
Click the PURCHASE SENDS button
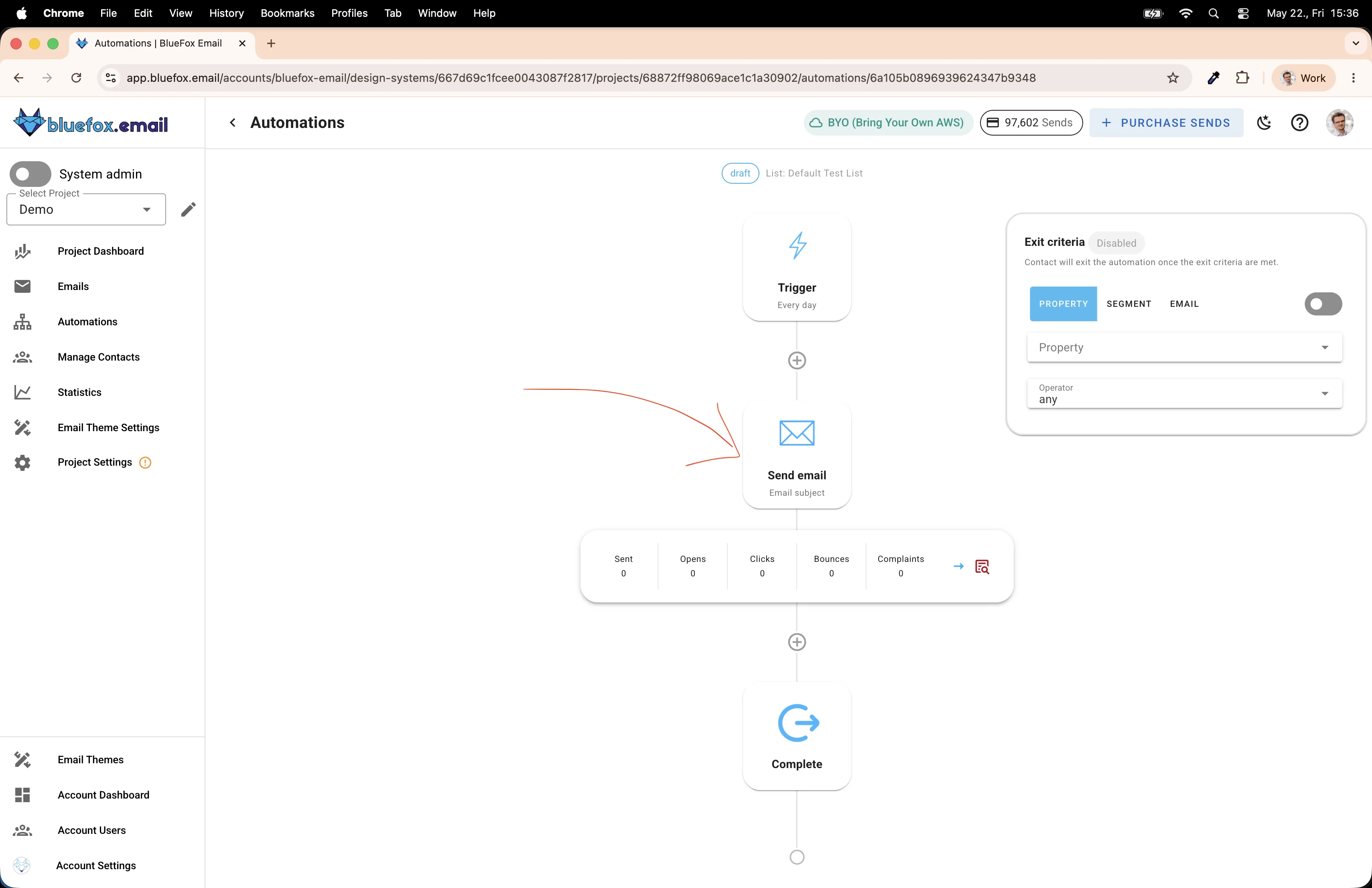[1166, 122]
